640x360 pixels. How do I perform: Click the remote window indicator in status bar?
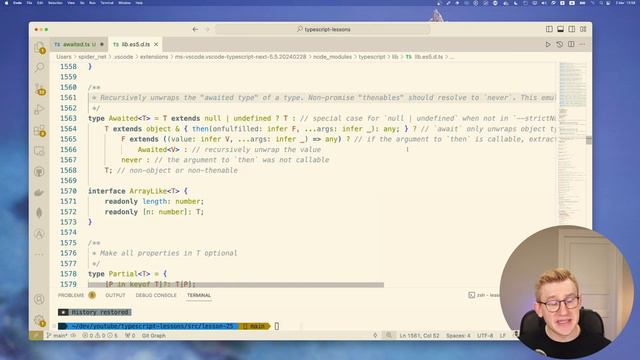36,336
